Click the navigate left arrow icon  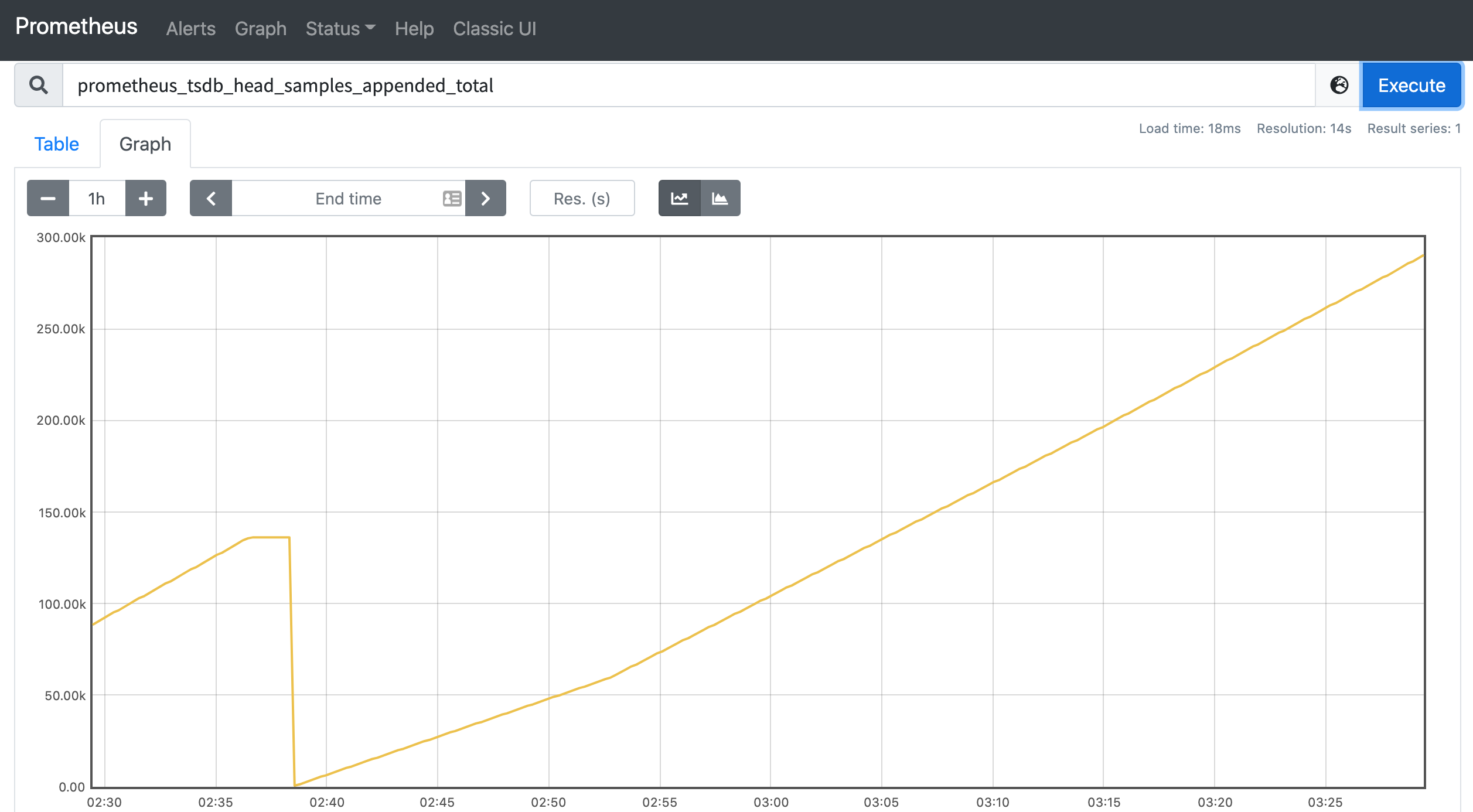pyautogui.click(x=211, y=198)
